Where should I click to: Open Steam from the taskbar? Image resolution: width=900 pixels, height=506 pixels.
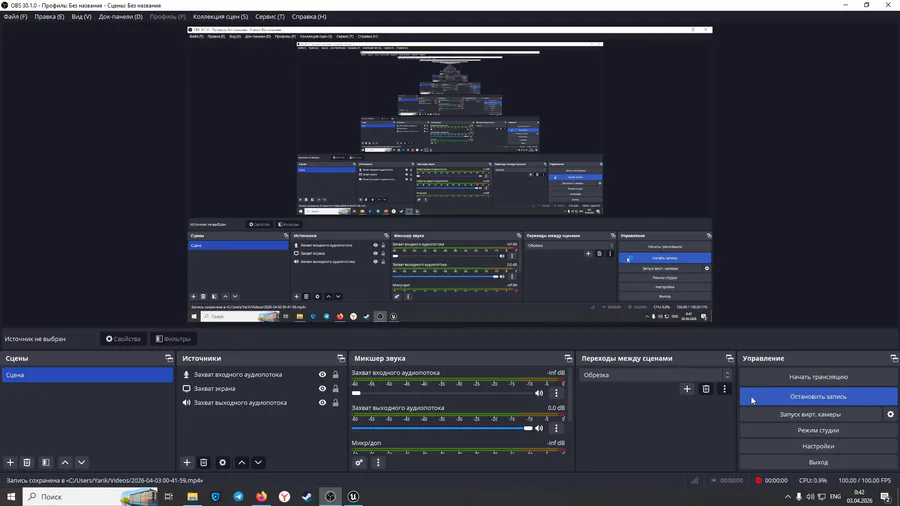click(x=307, y=497)
